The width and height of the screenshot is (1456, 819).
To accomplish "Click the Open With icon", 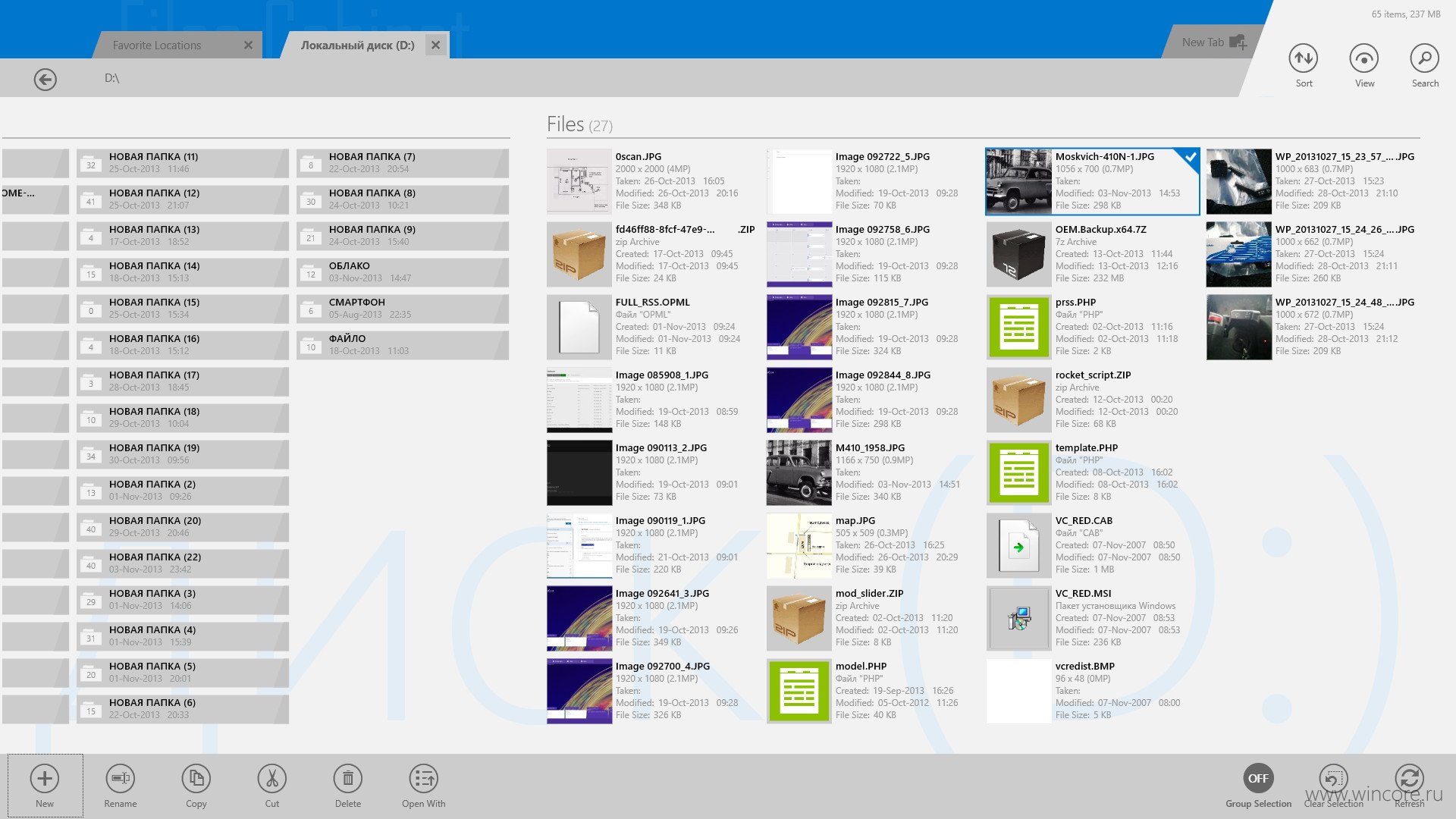I will (x=424, y=778).
